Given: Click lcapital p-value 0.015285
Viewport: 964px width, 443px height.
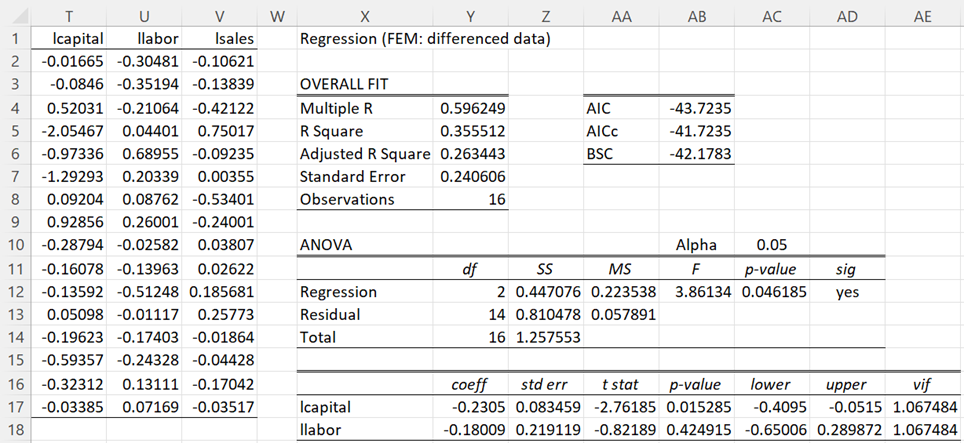Looking at the screenshot, I should [x=699, y=407].
